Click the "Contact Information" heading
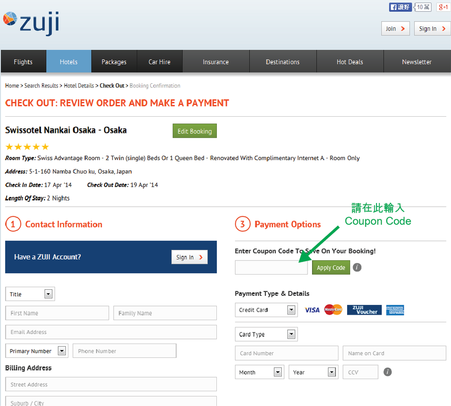This screenshot has width=451, height=406. [64, 224]
